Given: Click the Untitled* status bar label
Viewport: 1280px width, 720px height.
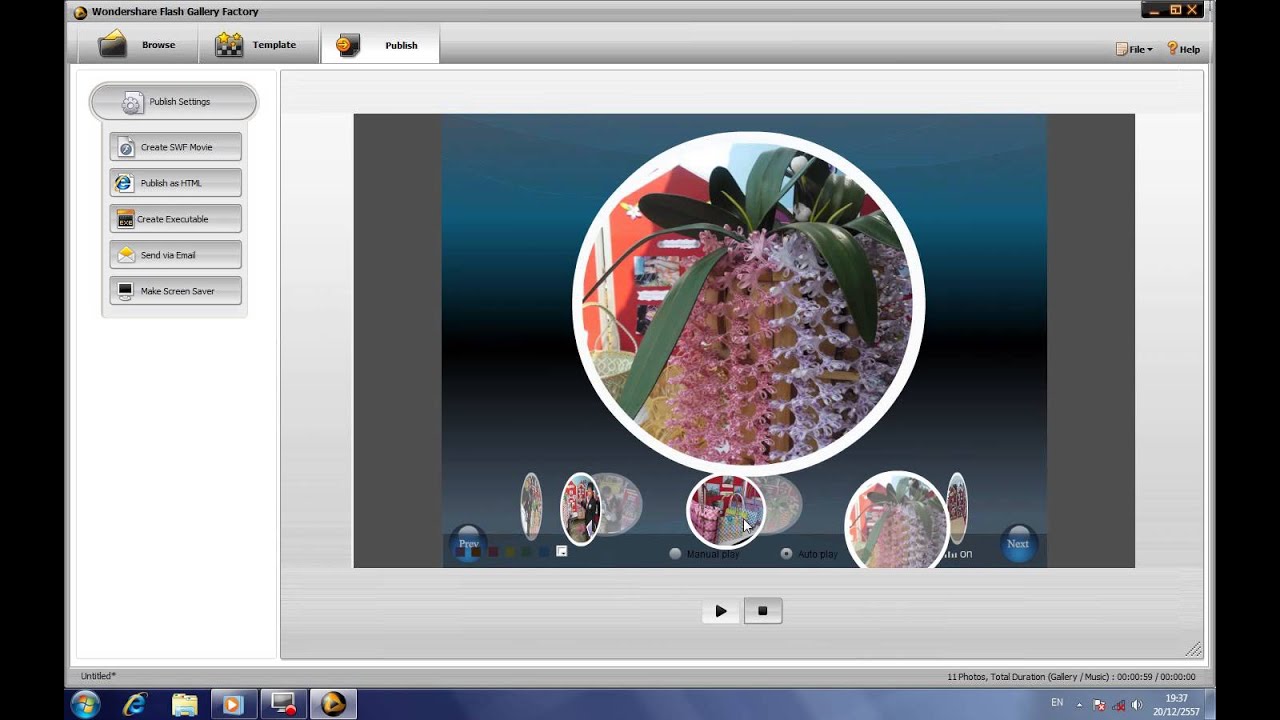Looking at the screenshot, I should (98, 677).
